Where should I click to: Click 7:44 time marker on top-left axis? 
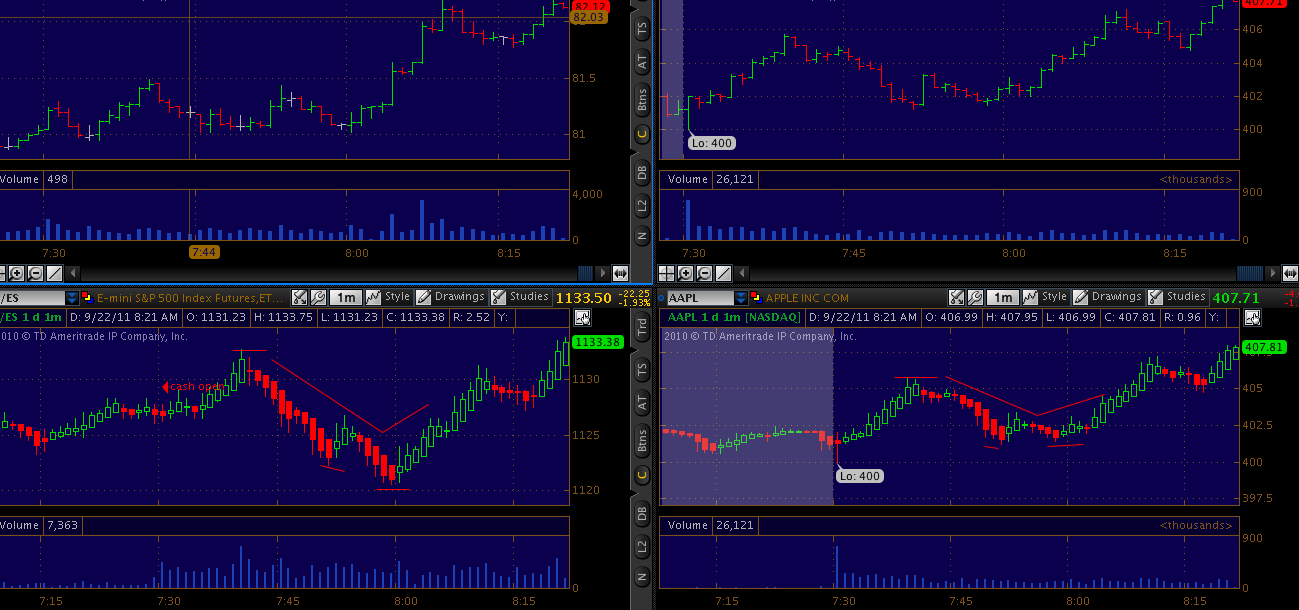[x=203, y=252]
